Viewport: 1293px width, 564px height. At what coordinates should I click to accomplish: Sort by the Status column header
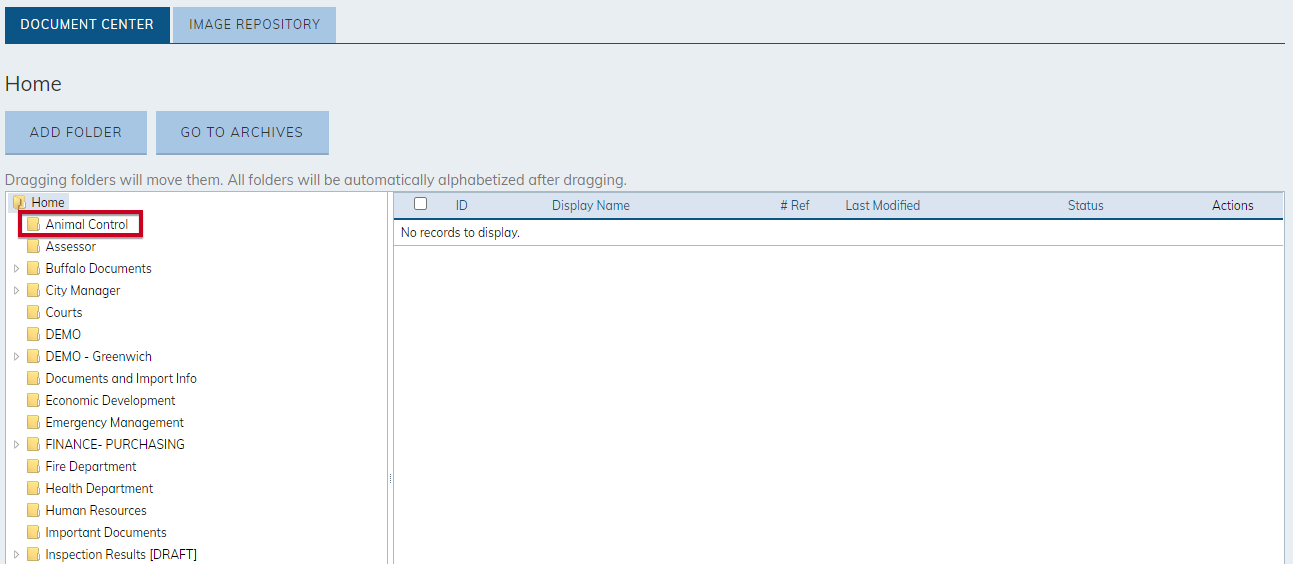(1085, 206)
